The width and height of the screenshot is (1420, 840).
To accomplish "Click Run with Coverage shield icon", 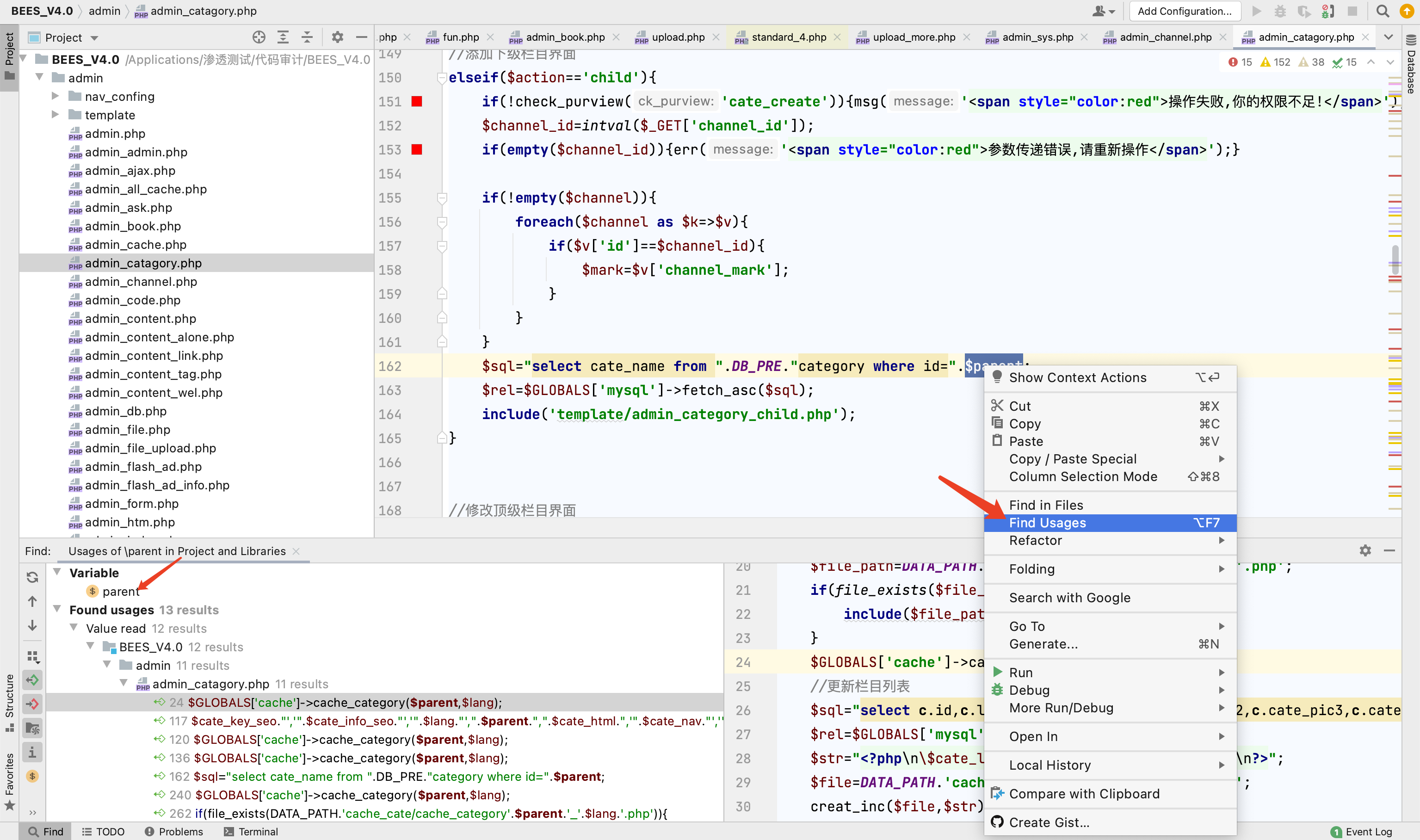I will click(1304, 11).
